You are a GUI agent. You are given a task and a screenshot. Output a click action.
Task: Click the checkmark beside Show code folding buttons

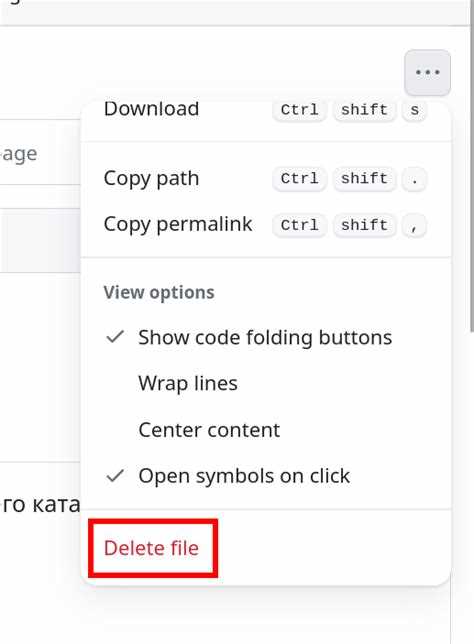click(x=115, y=337)
